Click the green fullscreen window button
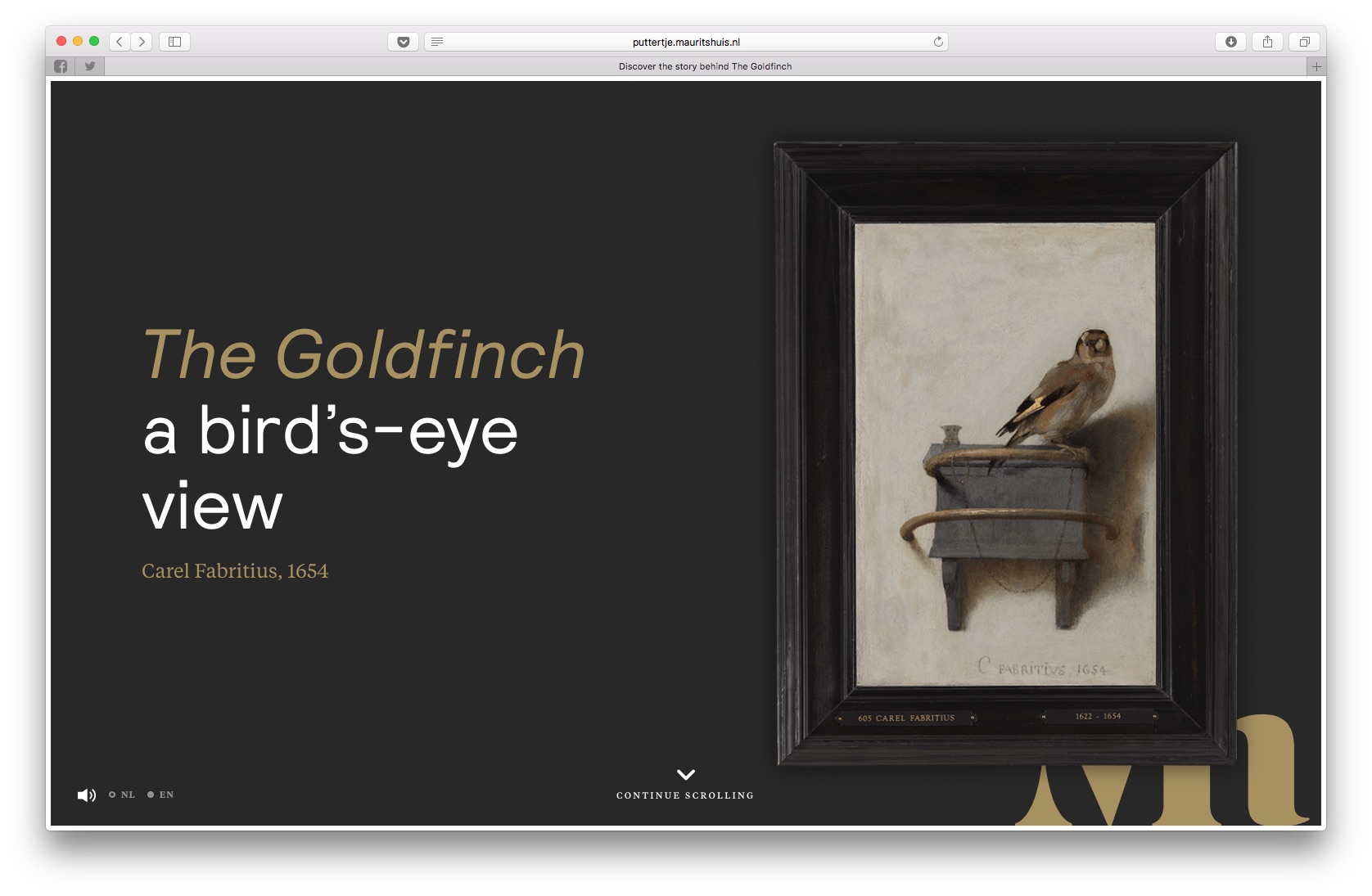The image size is (1372, 896). click(x=94, y=41)
